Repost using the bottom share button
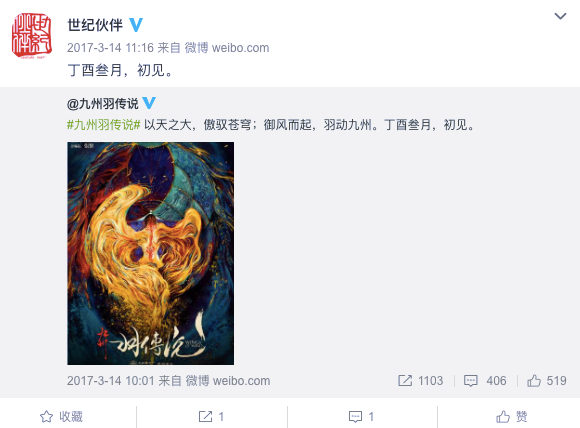The image size is (580, 428). (x=212, y=417)
